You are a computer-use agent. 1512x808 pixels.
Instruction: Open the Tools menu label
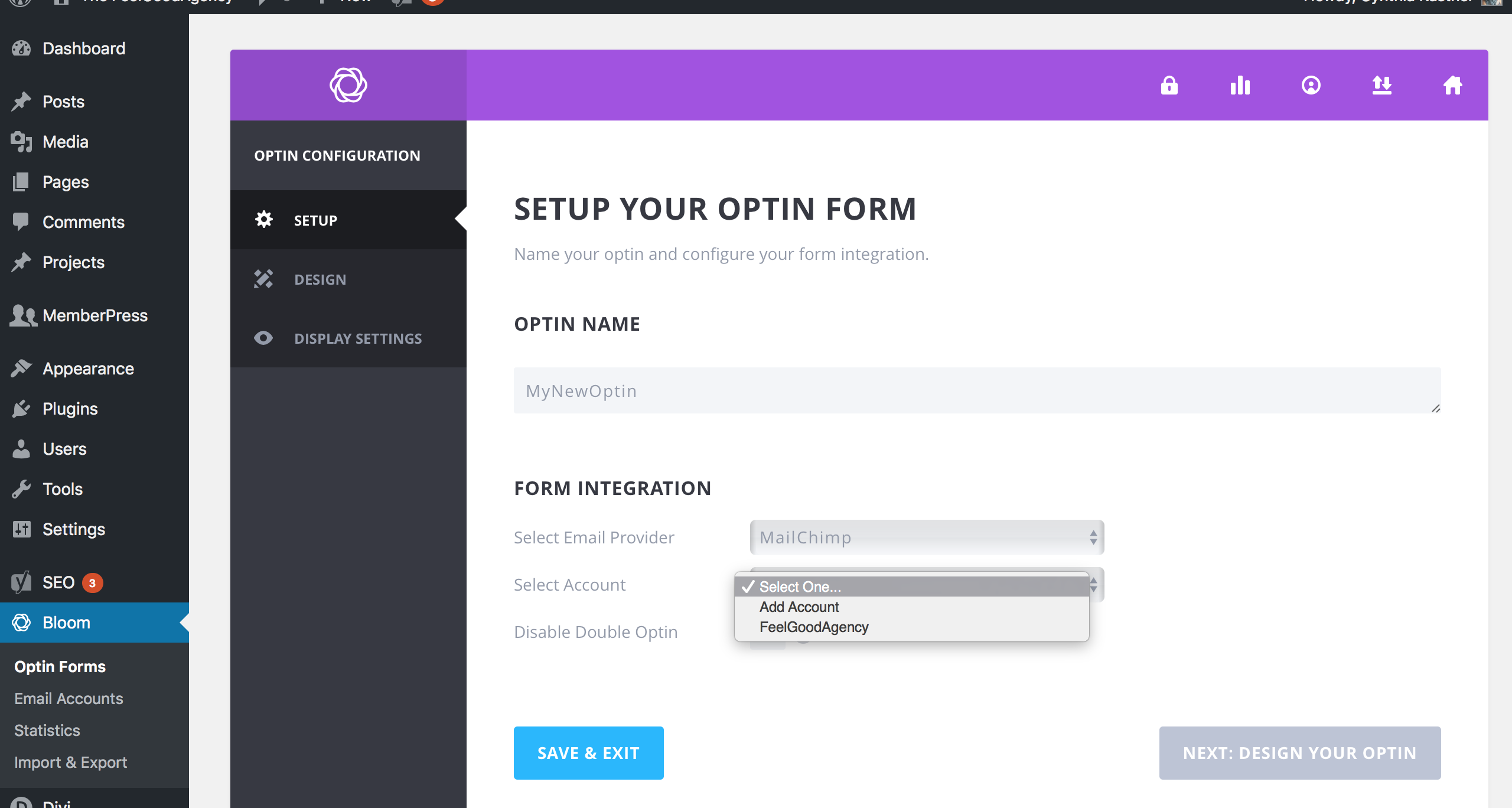pyautogui.click(x=63, y=489)
